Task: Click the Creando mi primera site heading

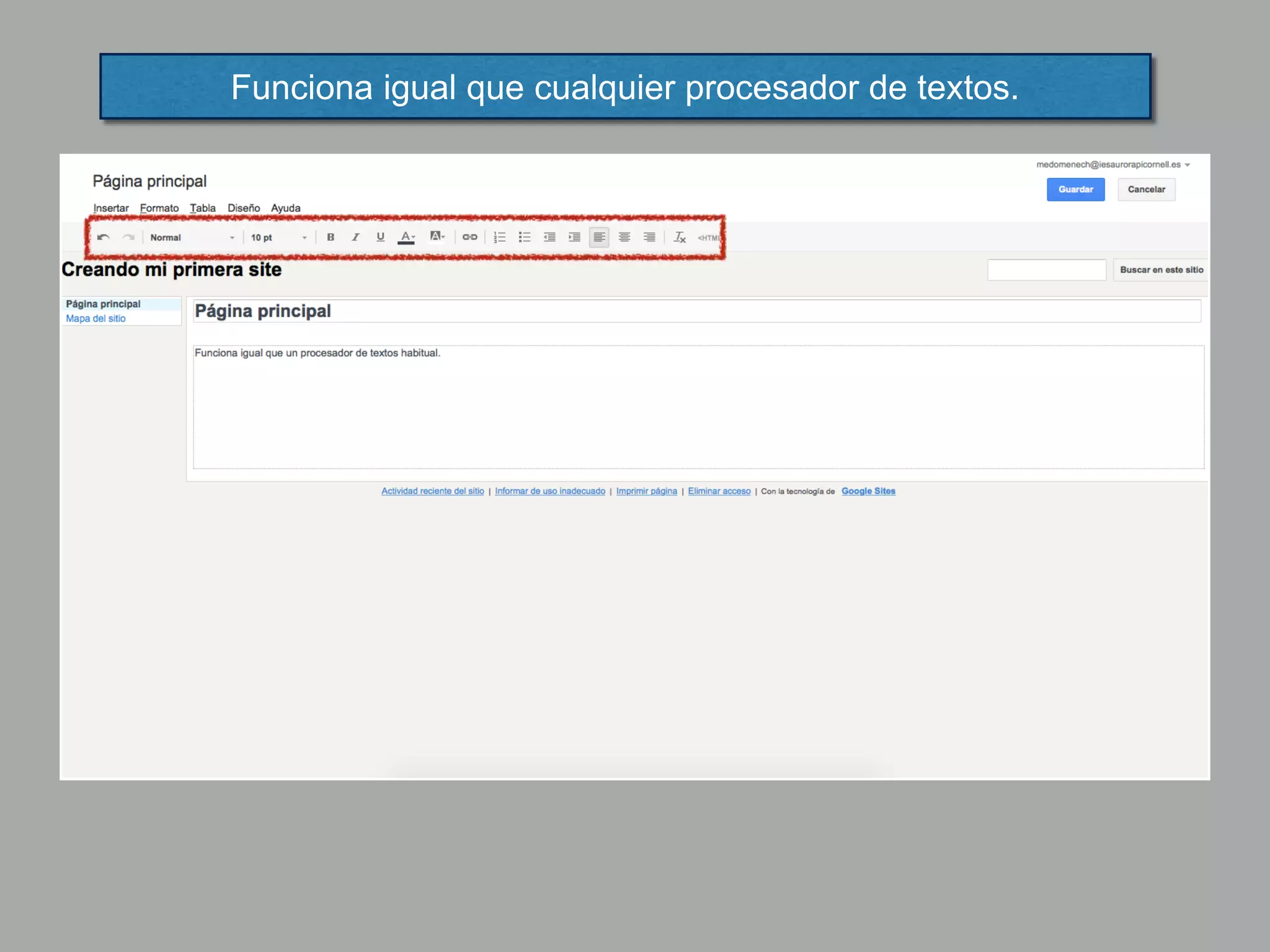Action: point(172,270)
